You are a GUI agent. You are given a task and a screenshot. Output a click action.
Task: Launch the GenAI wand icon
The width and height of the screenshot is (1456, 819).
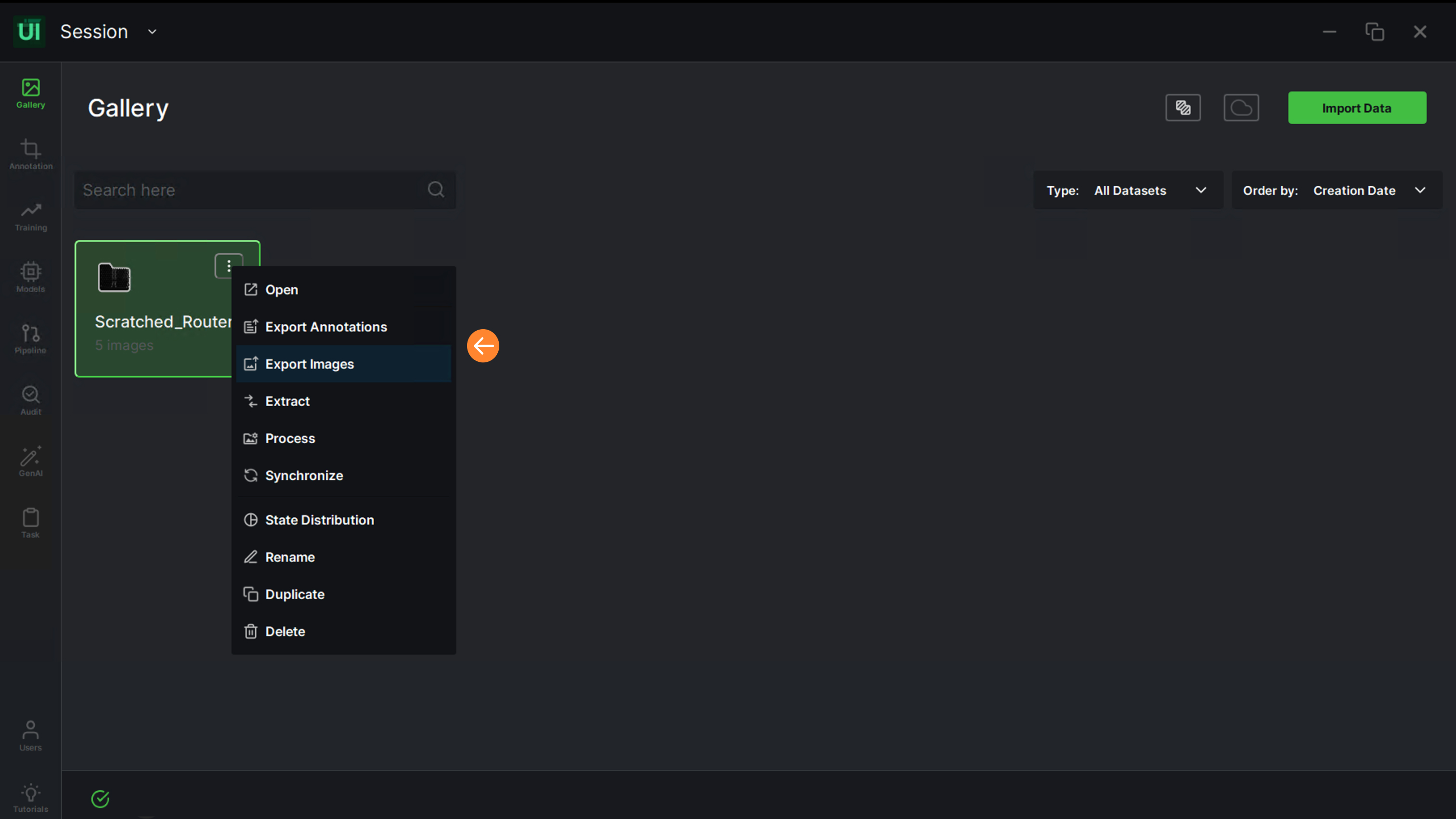click(30, 461)
